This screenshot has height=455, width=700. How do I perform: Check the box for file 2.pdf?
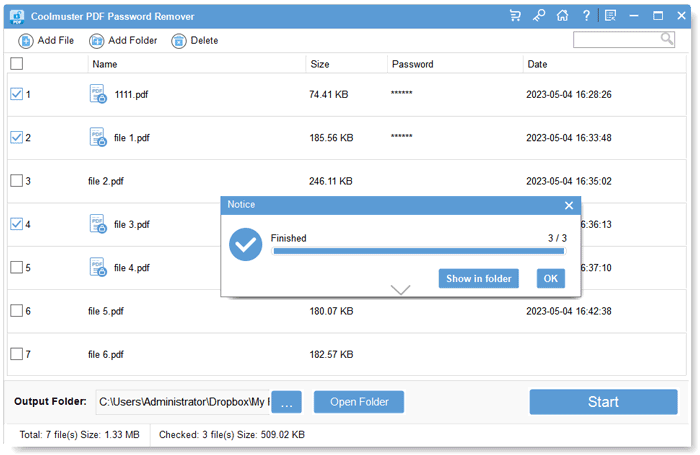(17, 181)
